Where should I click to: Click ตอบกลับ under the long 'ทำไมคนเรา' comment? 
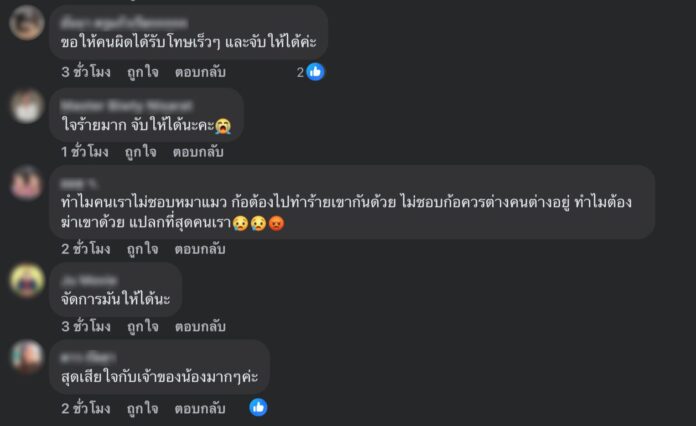200,249
